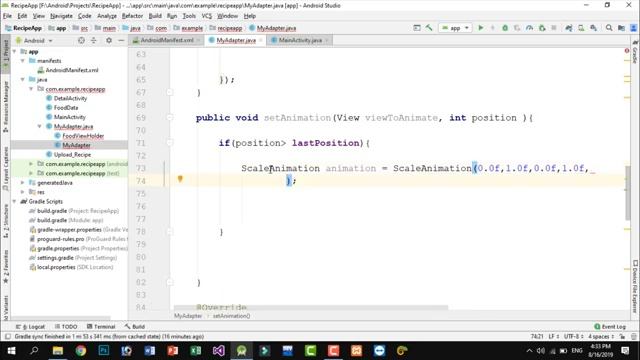Switch to the MainActivity.java editor tab
640x360 pixels.
coord(300,40)
